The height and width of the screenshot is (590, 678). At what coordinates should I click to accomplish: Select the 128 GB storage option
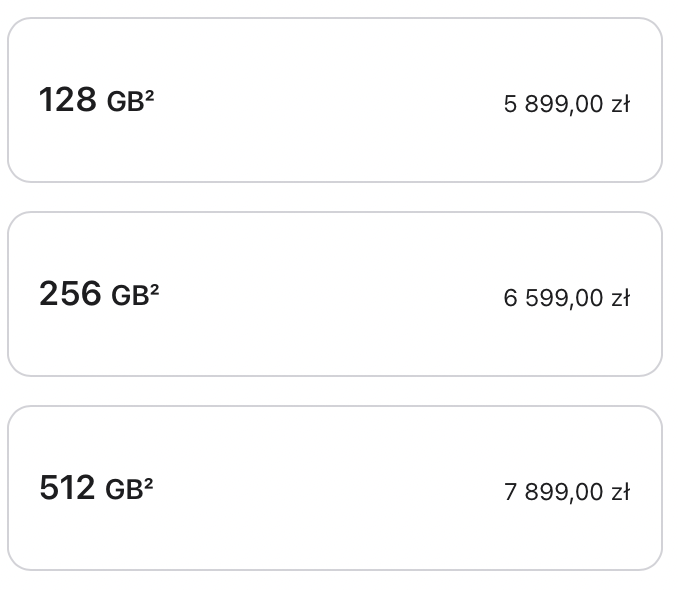(335, 100)
